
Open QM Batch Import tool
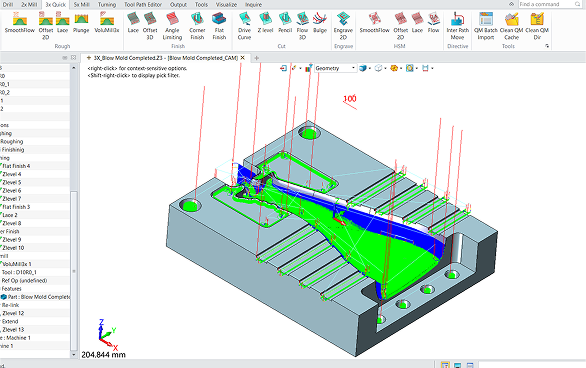click(485, 26)
